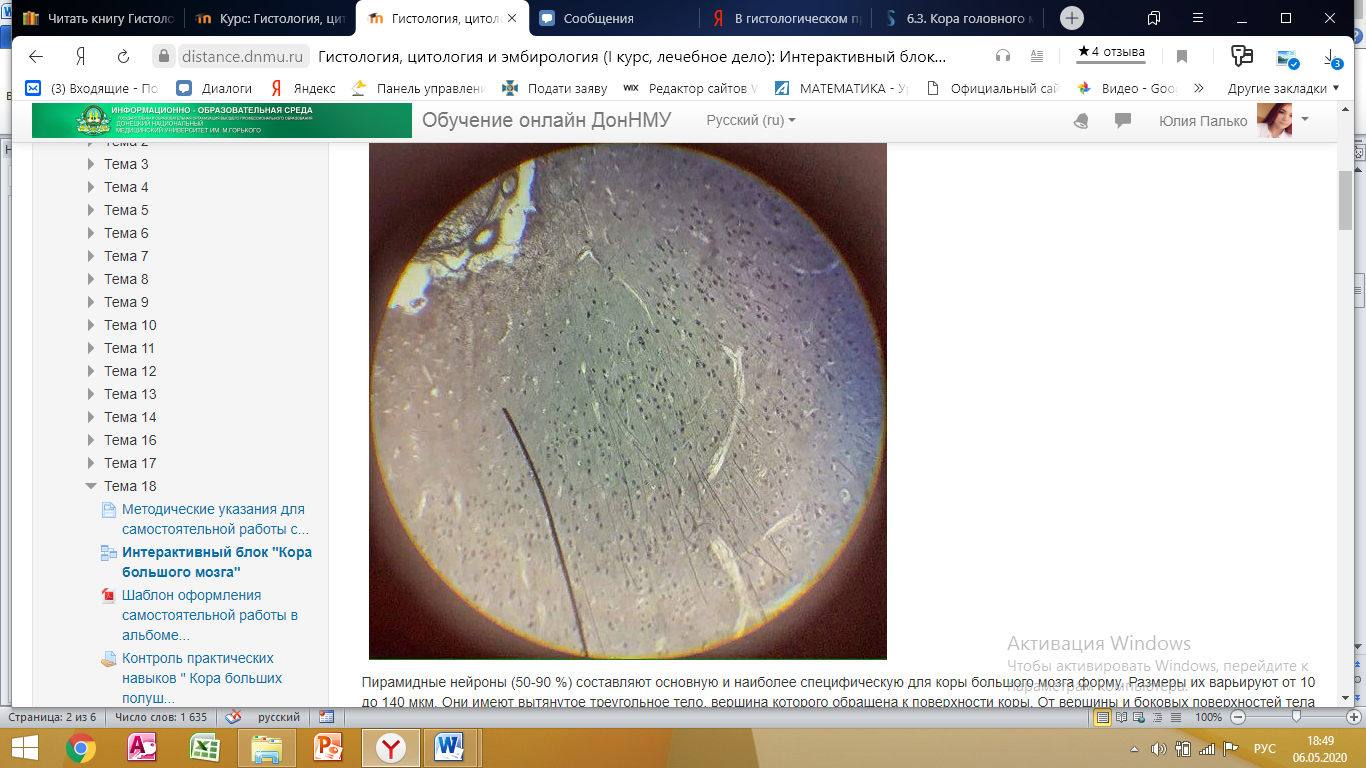Open Excel from the taskbar
Image resolution: width=1366 pixels, height=768 pixels.
(x=204, y=748)
